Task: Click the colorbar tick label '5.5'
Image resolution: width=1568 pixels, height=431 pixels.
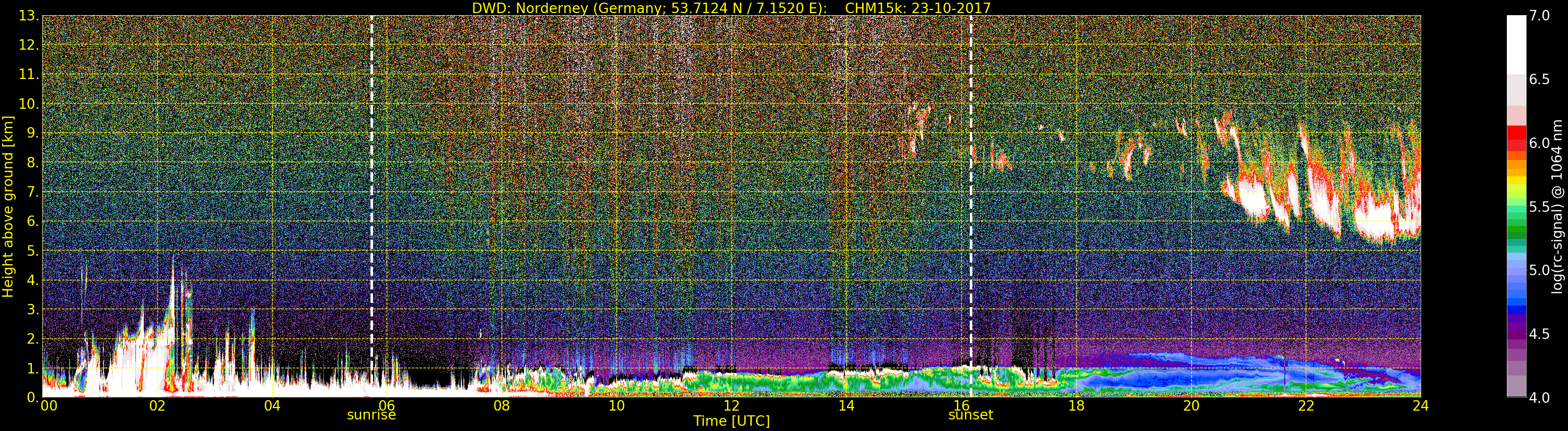Action: (x=1539, y=207)
